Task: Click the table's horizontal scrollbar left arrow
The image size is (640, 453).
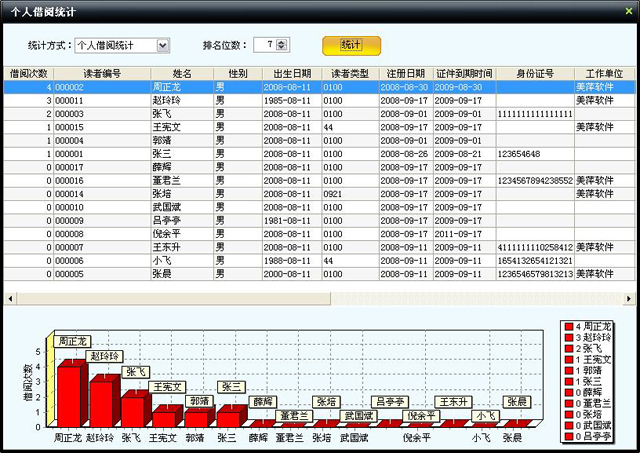Action: (x=9, y=298)
